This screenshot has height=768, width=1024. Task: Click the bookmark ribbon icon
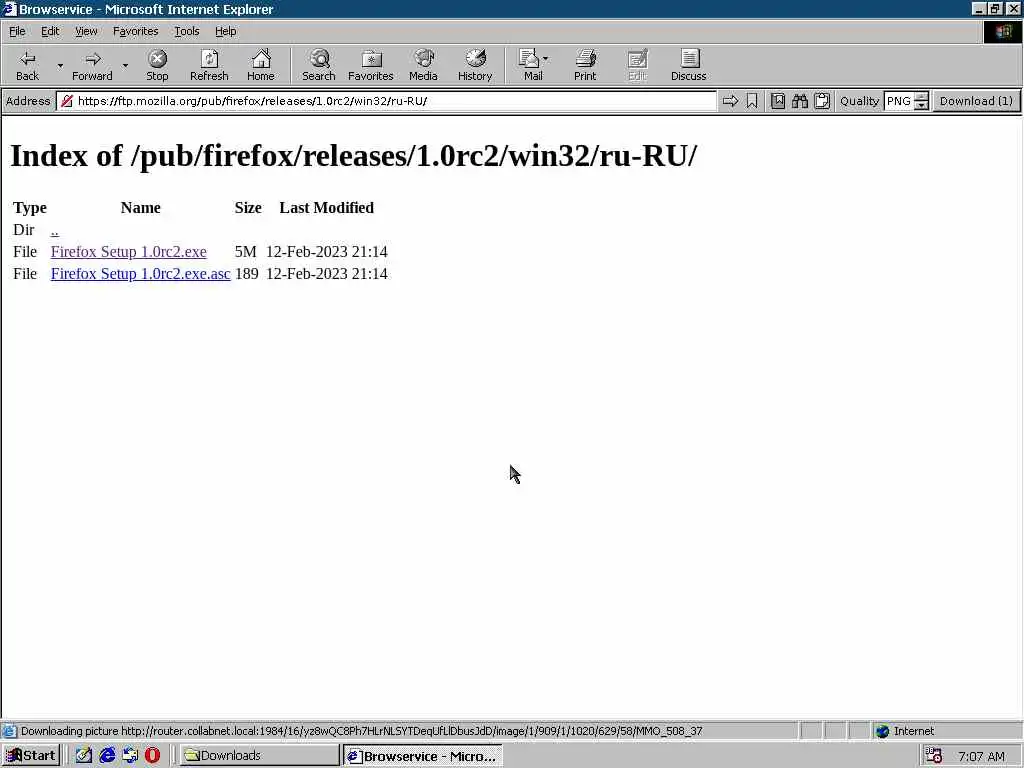click(x=752, y=101)
